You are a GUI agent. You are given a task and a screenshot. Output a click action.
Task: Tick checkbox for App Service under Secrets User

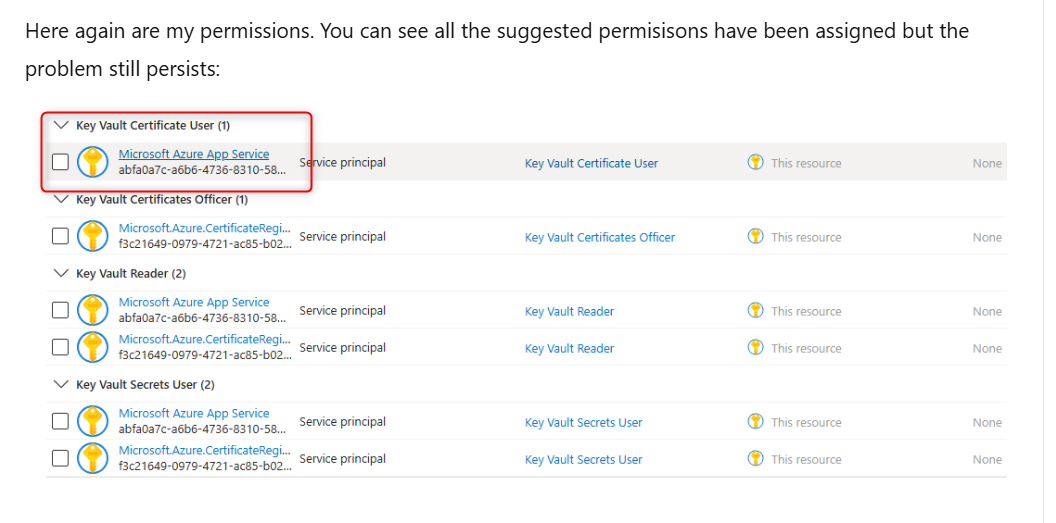60,421
